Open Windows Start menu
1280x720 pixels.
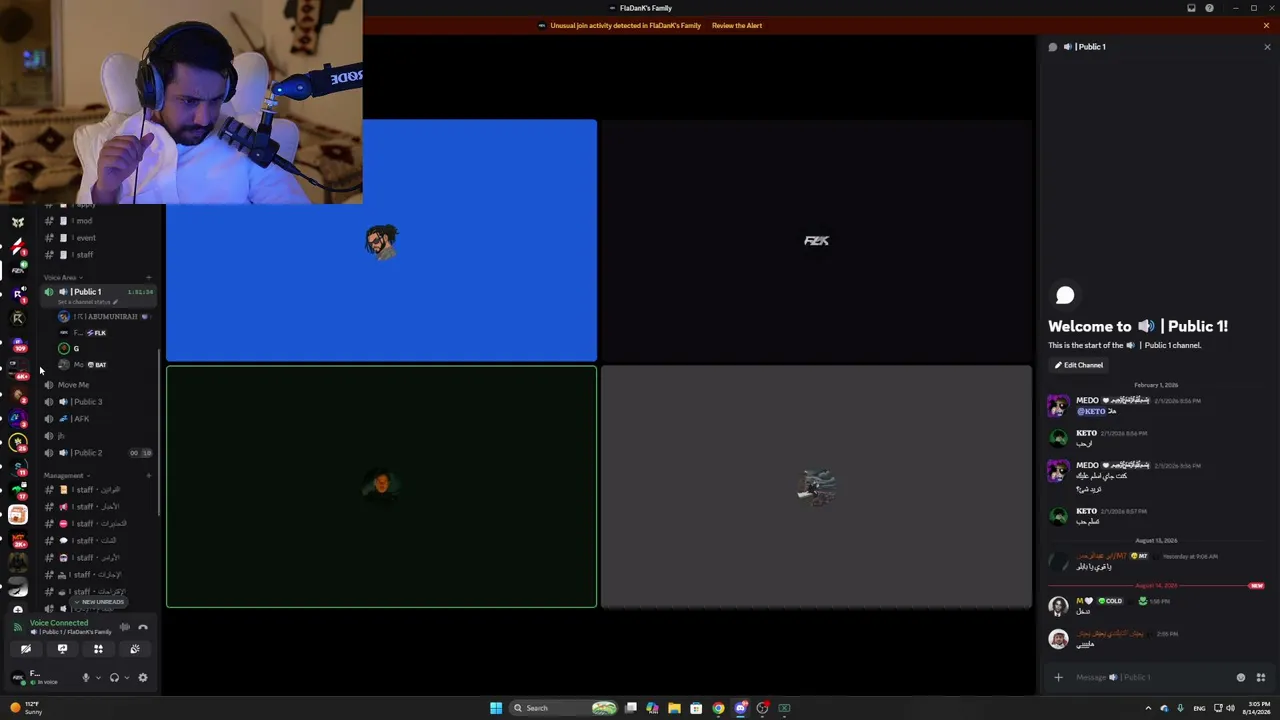point(495,708)
